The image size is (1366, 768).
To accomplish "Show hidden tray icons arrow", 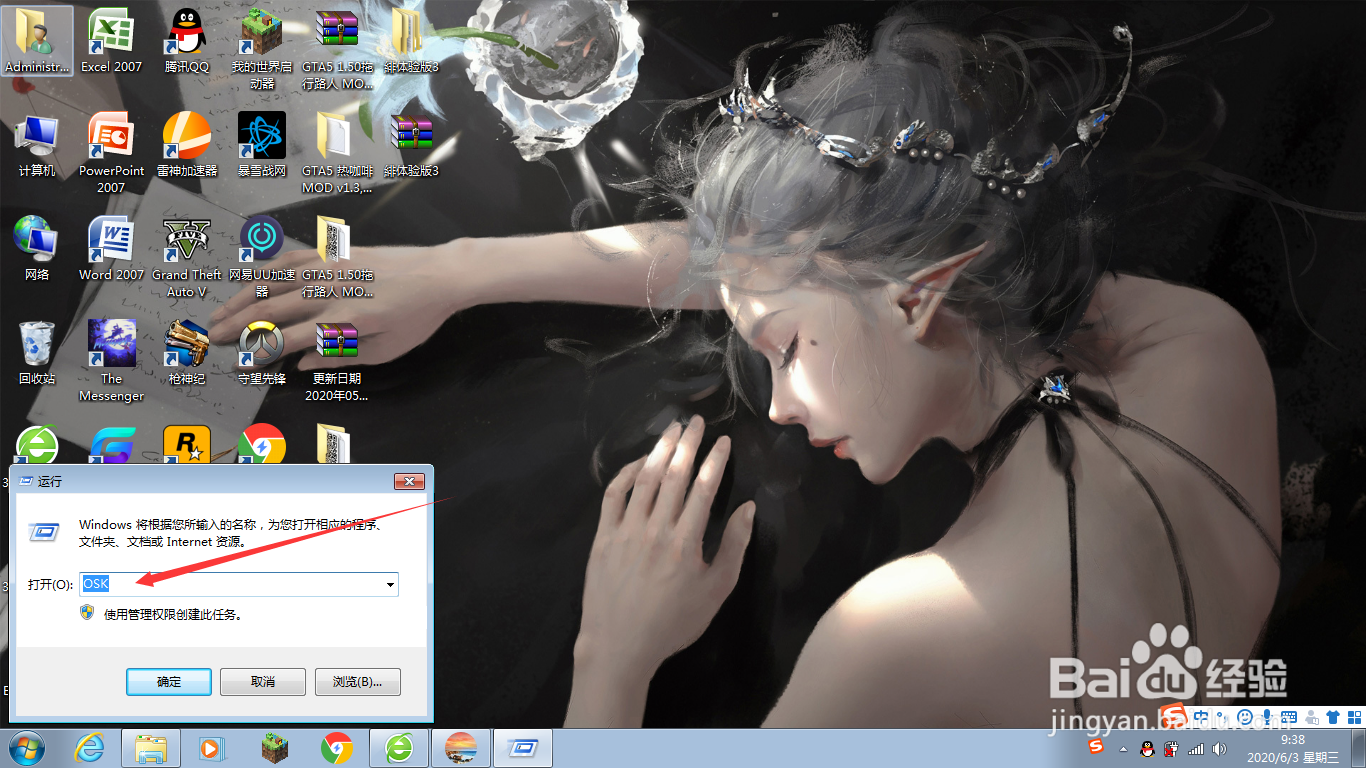I will pyautogui.click(x=1123, y=748).
